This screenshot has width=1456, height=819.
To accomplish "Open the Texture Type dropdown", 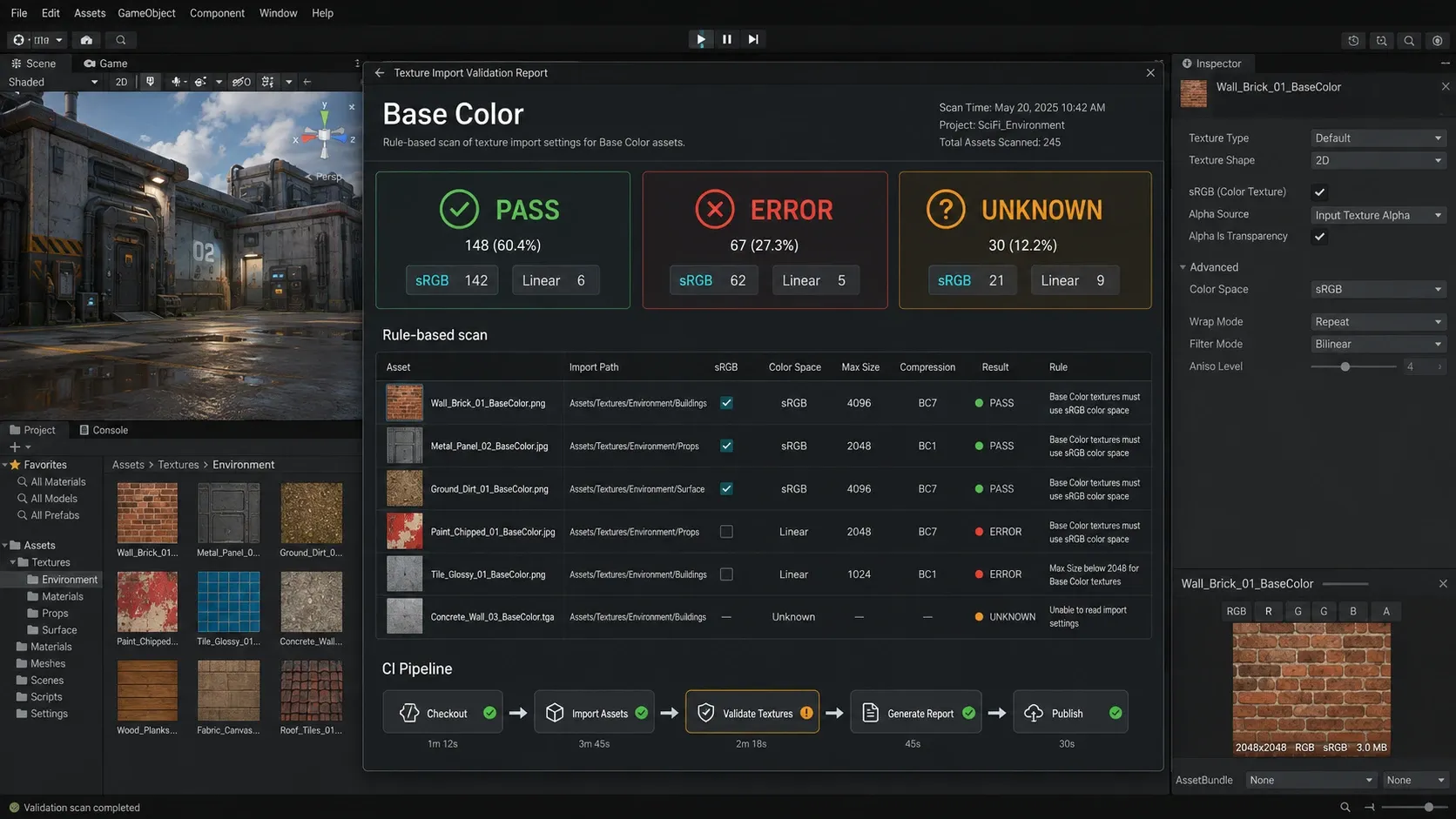I will click(x=1378, y=138).
